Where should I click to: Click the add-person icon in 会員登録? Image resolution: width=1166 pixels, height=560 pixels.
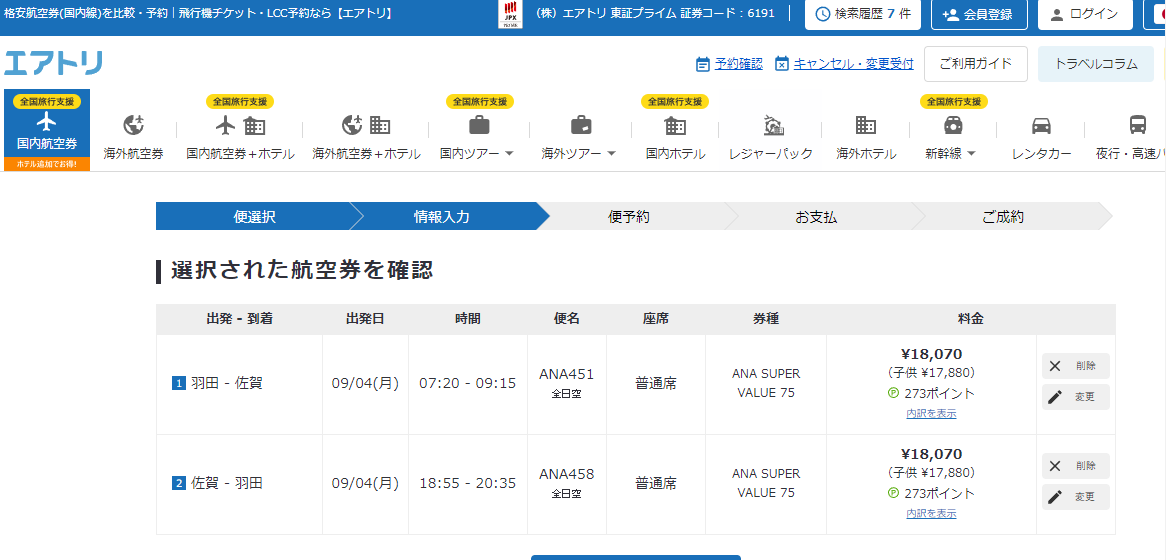tap(950, 14)
